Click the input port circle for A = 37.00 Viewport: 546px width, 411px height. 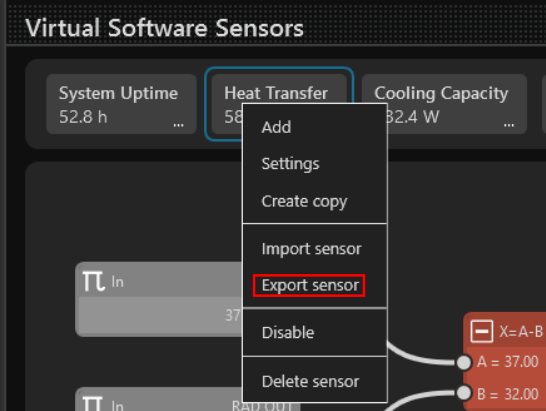(464, 363)
